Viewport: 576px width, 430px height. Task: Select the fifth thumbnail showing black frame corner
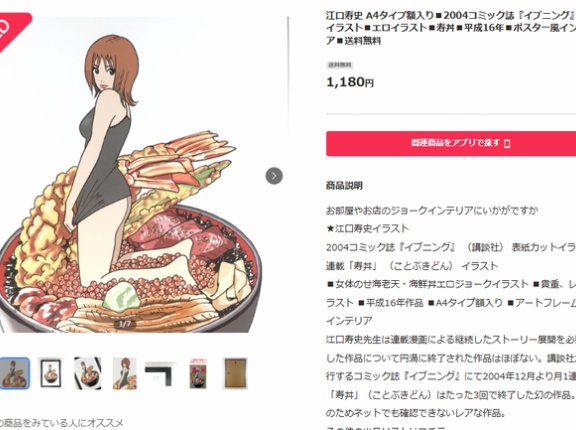coord(158,373)
